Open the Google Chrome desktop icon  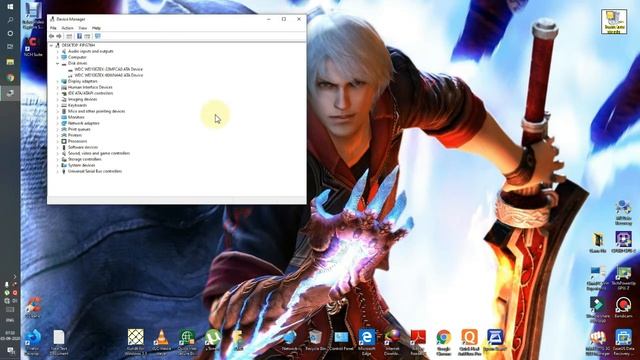(x=444, y=342)
